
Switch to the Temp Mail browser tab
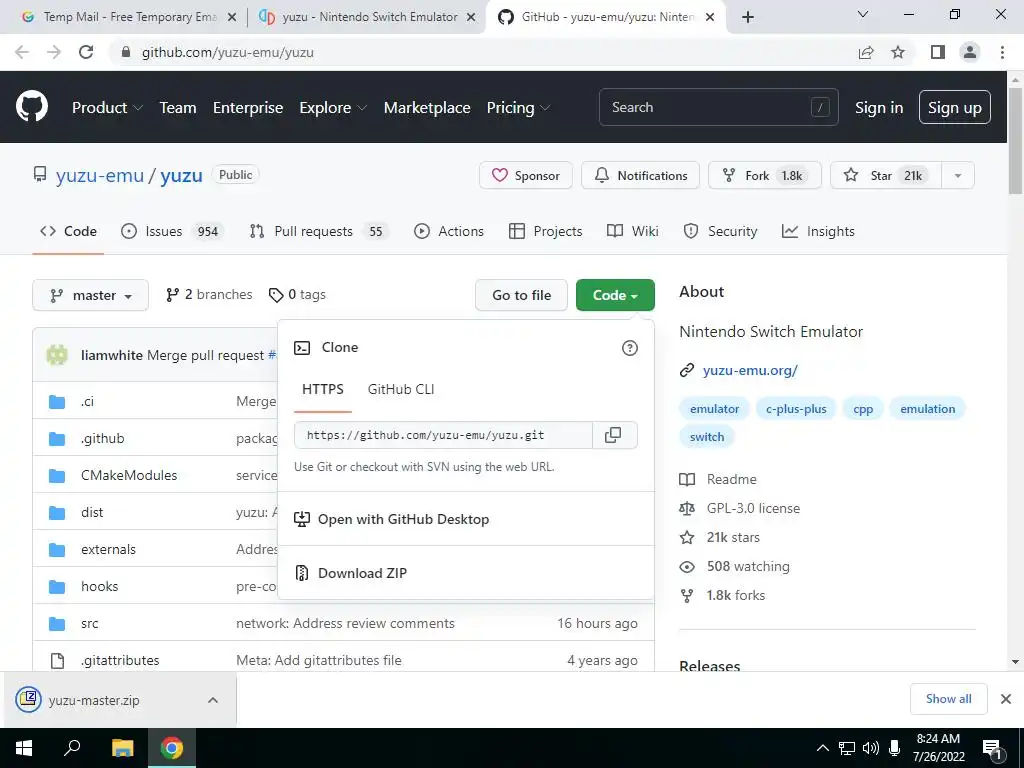tap(129, 17)
